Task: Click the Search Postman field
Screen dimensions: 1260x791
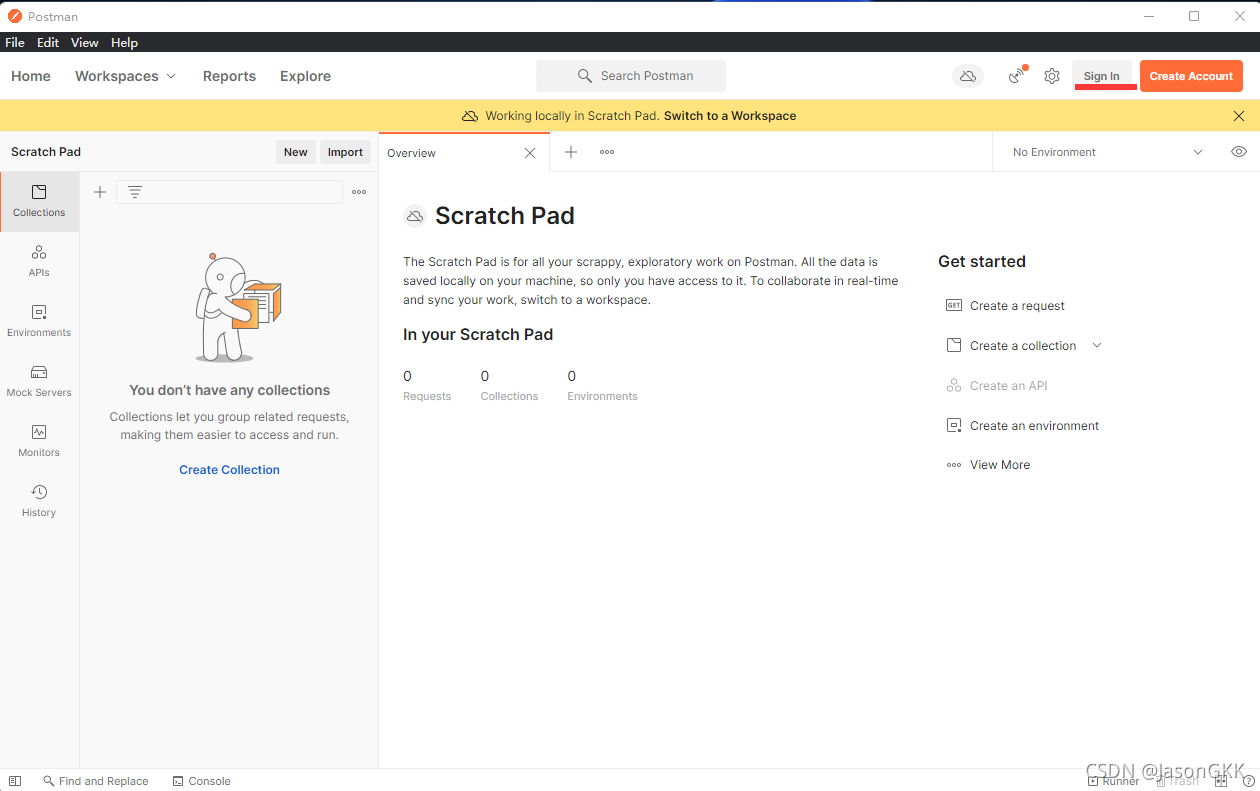Action: click(631, 76)
